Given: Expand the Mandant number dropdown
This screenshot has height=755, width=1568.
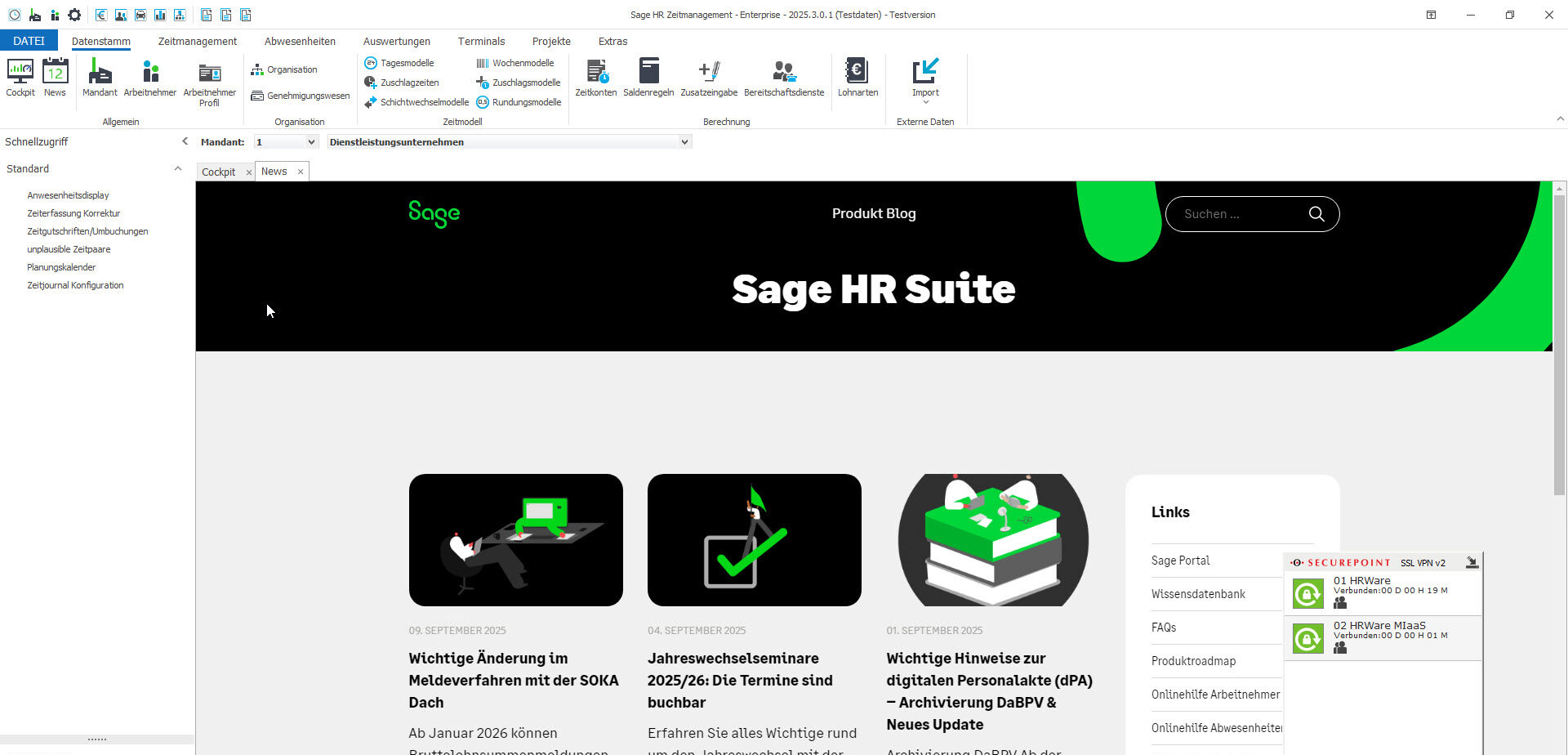Looking at the screenshot, I should [312, 141].
